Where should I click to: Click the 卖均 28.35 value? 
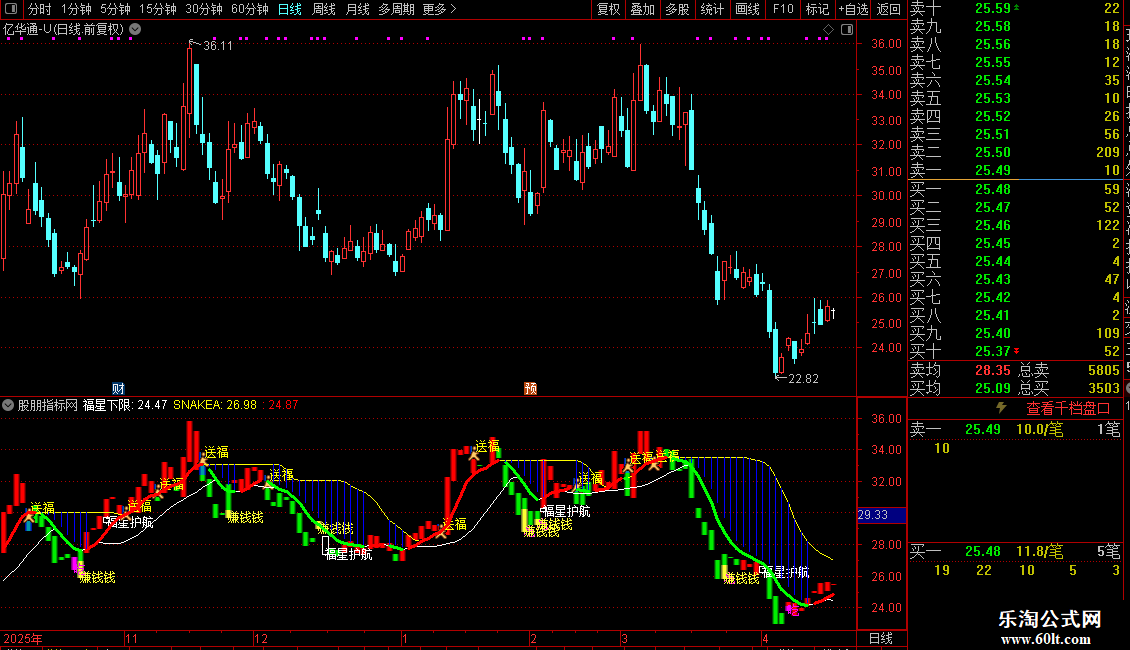[x=993, y=370]
